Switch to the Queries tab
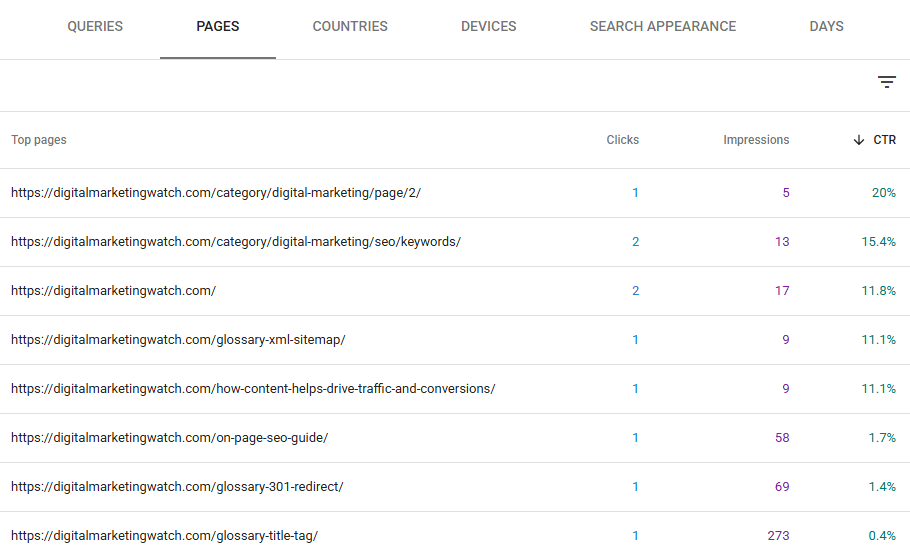The height and width of the screenshot is (552, 910). (x=95, y=26)
